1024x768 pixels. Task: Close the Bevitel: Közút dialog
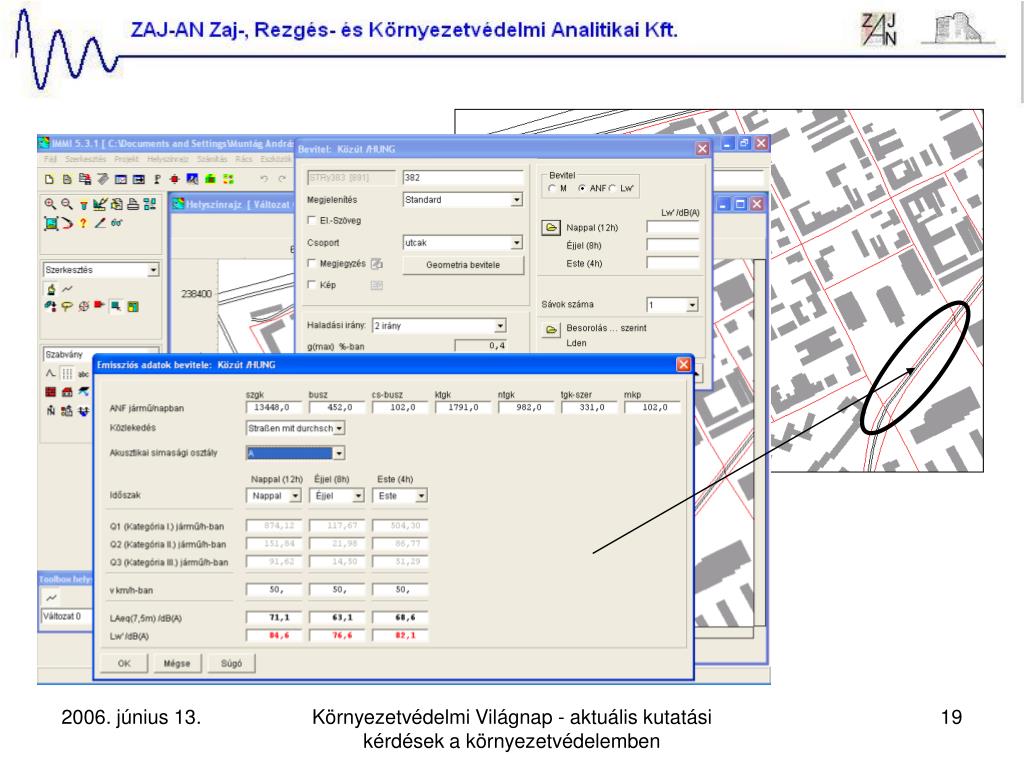702,149
